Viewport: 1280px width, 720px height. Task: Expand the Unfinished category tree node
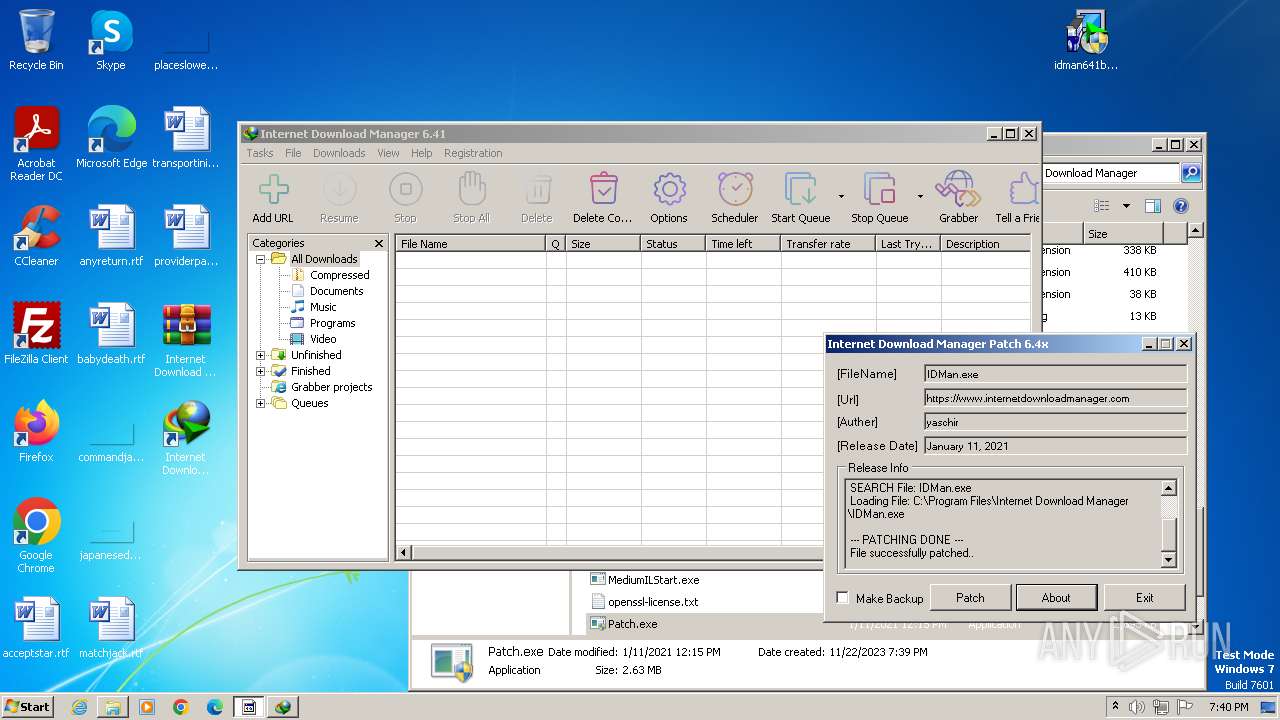[261, 355]
